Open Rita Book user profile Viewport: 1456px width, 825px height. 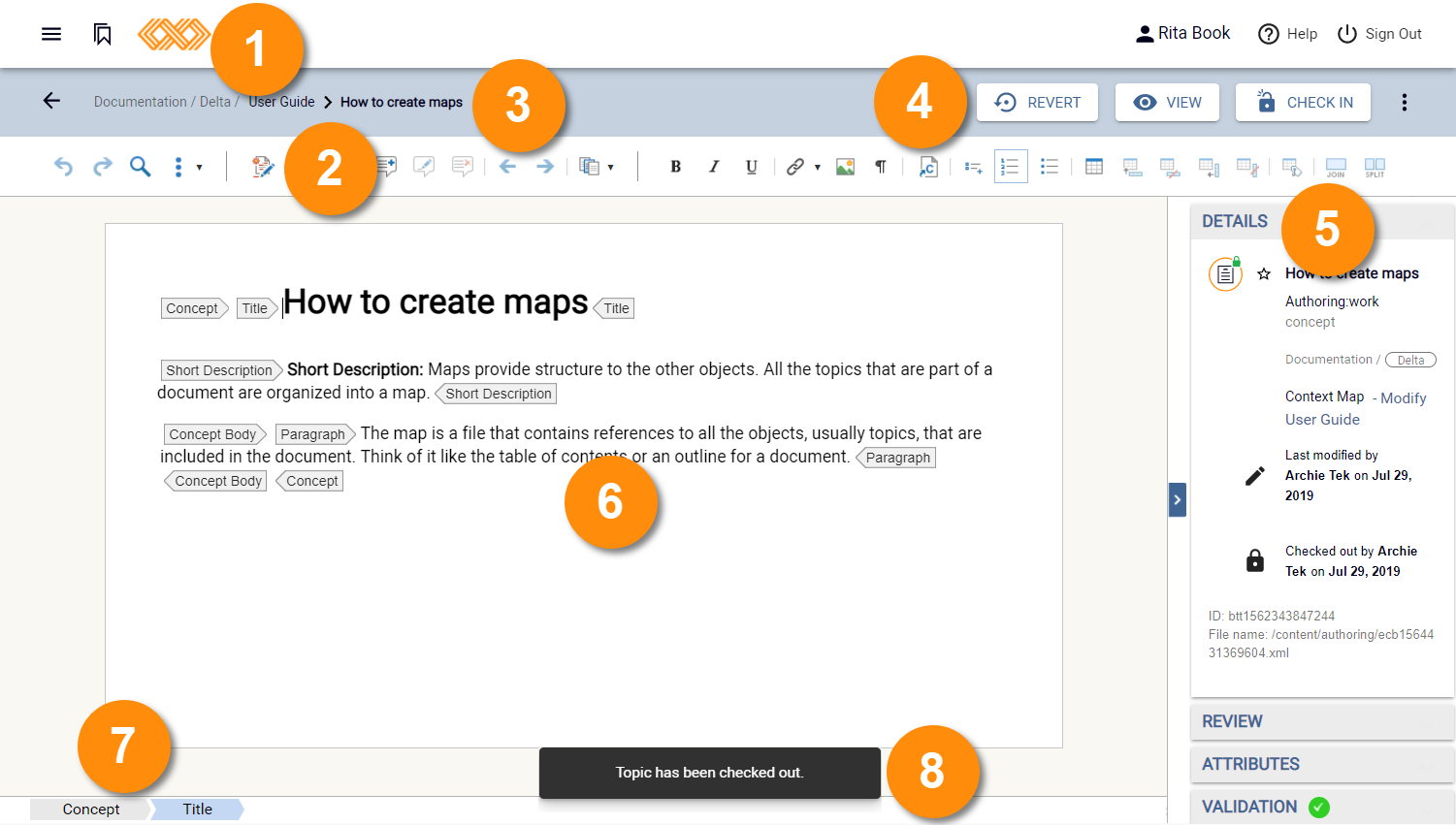coord(1182,33)
